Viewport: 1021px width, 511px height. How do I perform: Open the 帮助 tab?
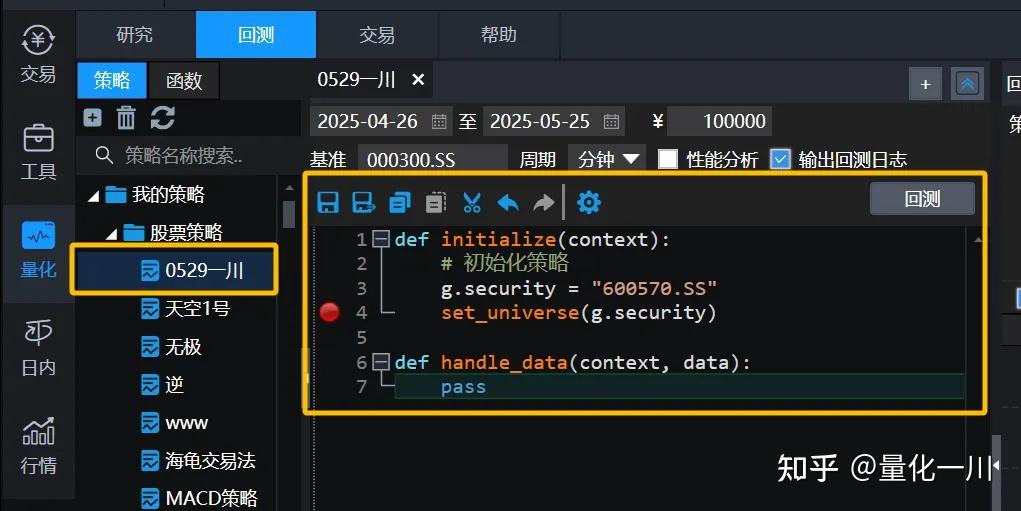[499, 35]
